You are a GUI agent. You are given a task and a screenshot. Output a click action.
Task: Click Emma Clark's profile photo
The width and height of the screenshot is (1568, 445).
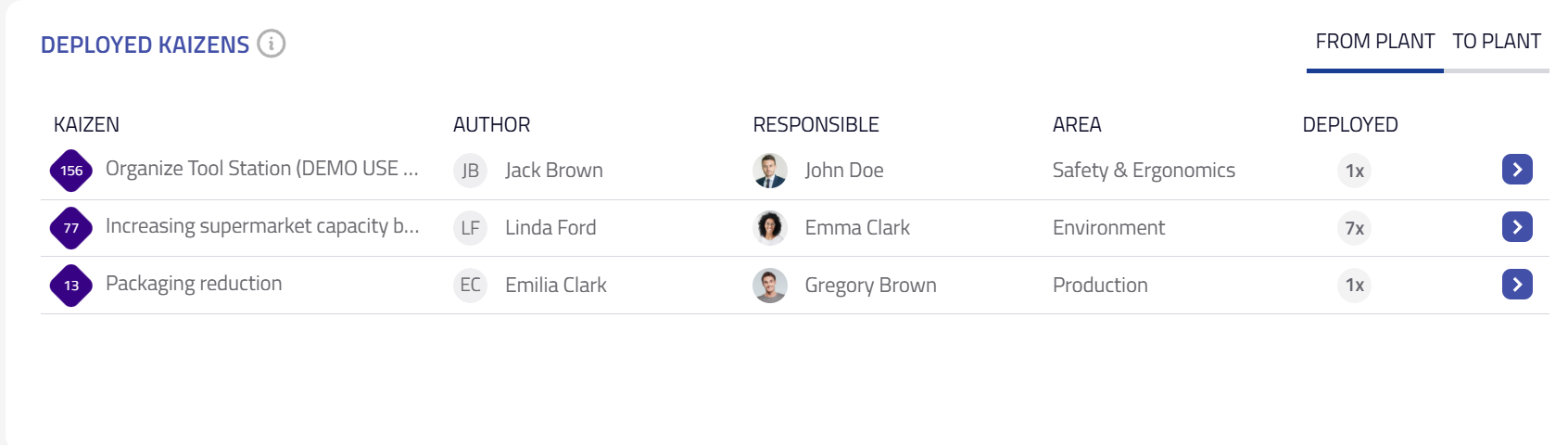(x=770, y=228)
